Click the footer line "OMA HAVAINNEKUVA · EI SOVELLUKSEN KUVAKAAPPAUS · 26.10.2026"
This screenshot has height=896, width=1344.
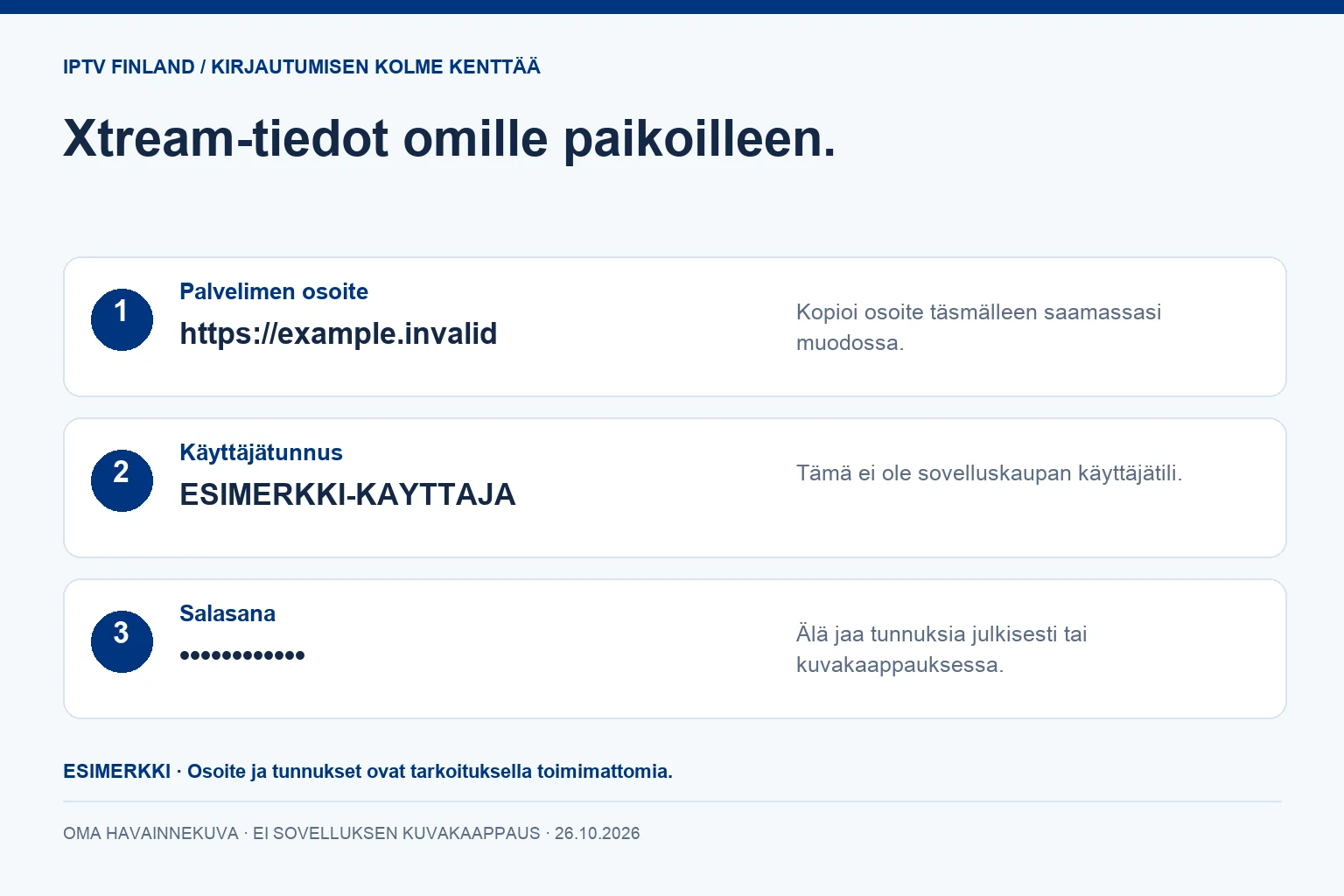click(352, 833)
